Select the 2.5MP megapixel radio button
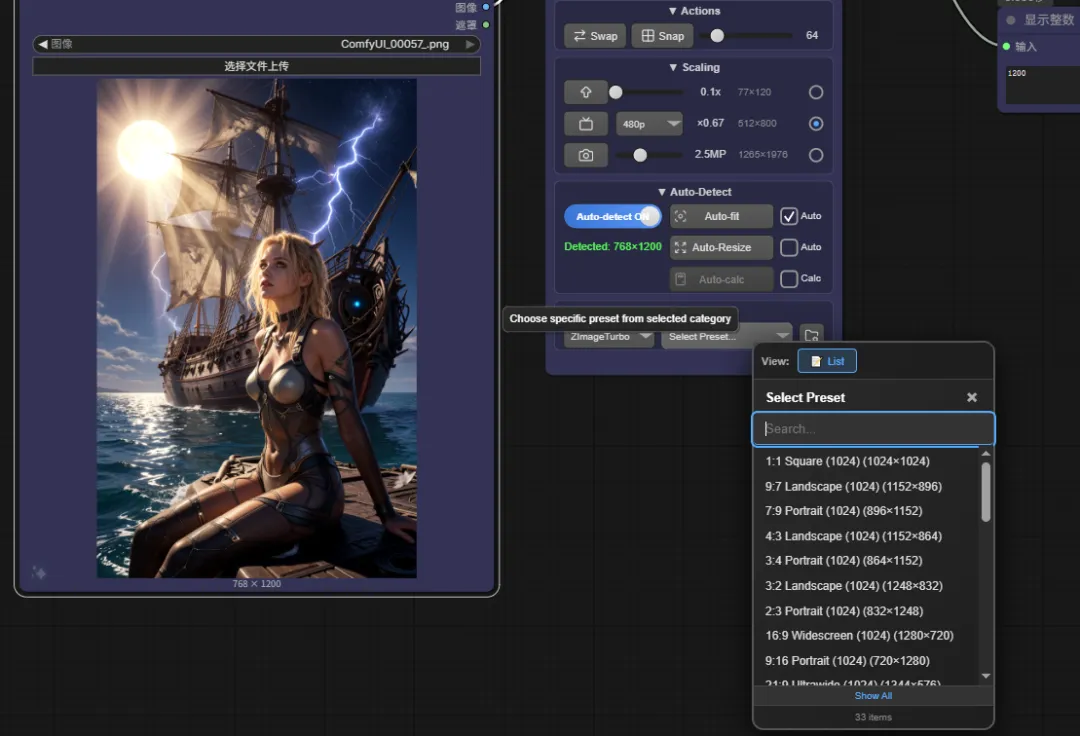The image size is (1080, 736). point(816,155)
